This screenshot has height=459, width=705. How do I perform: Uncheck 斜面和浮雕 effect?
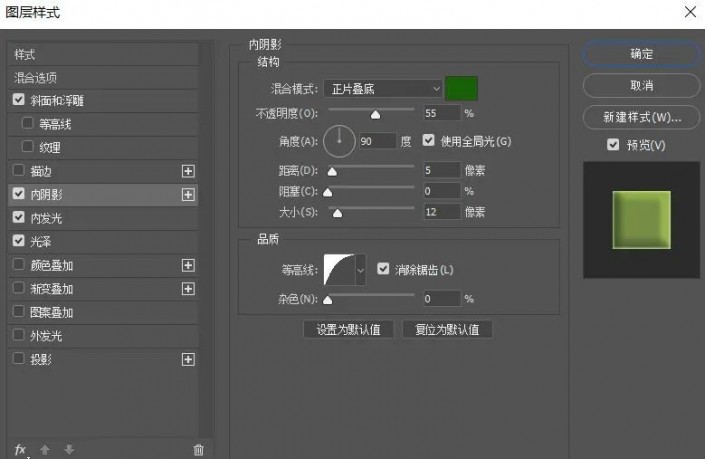[18, 99]
